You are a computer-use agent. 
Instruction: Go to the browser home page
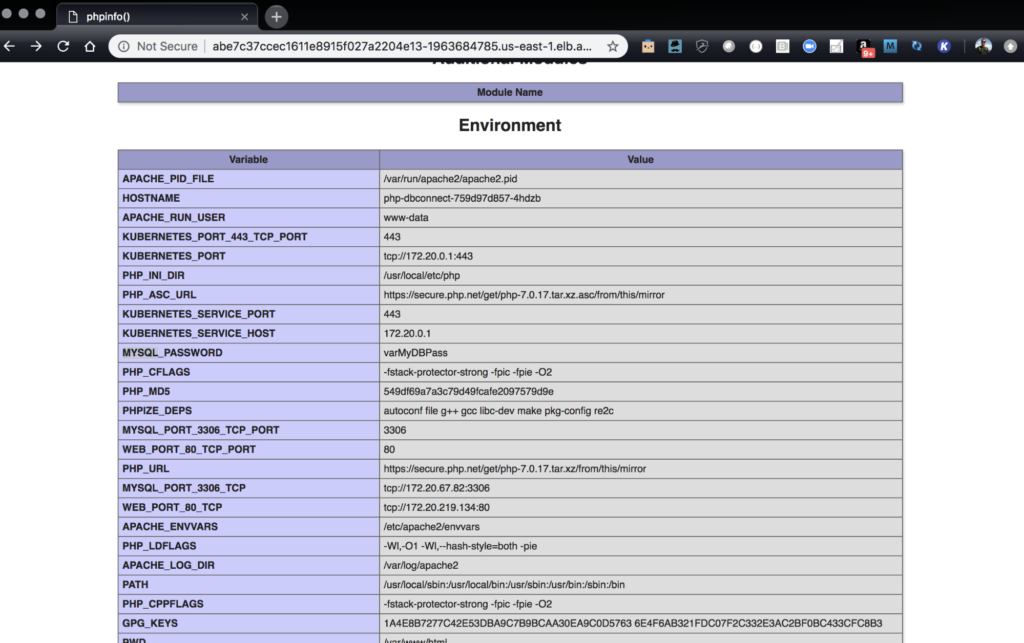tap(89, 46)
